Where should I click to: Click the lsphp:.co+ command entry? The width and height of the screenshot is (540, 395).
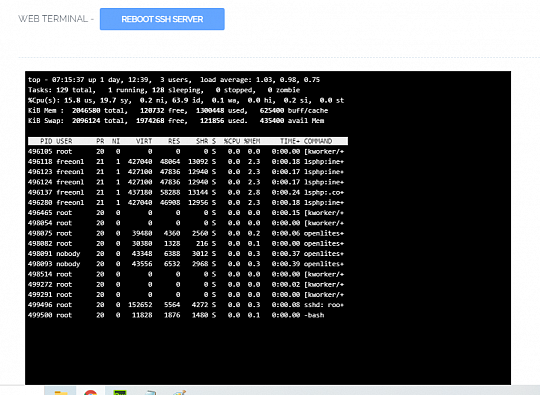[x=324, y=192]
